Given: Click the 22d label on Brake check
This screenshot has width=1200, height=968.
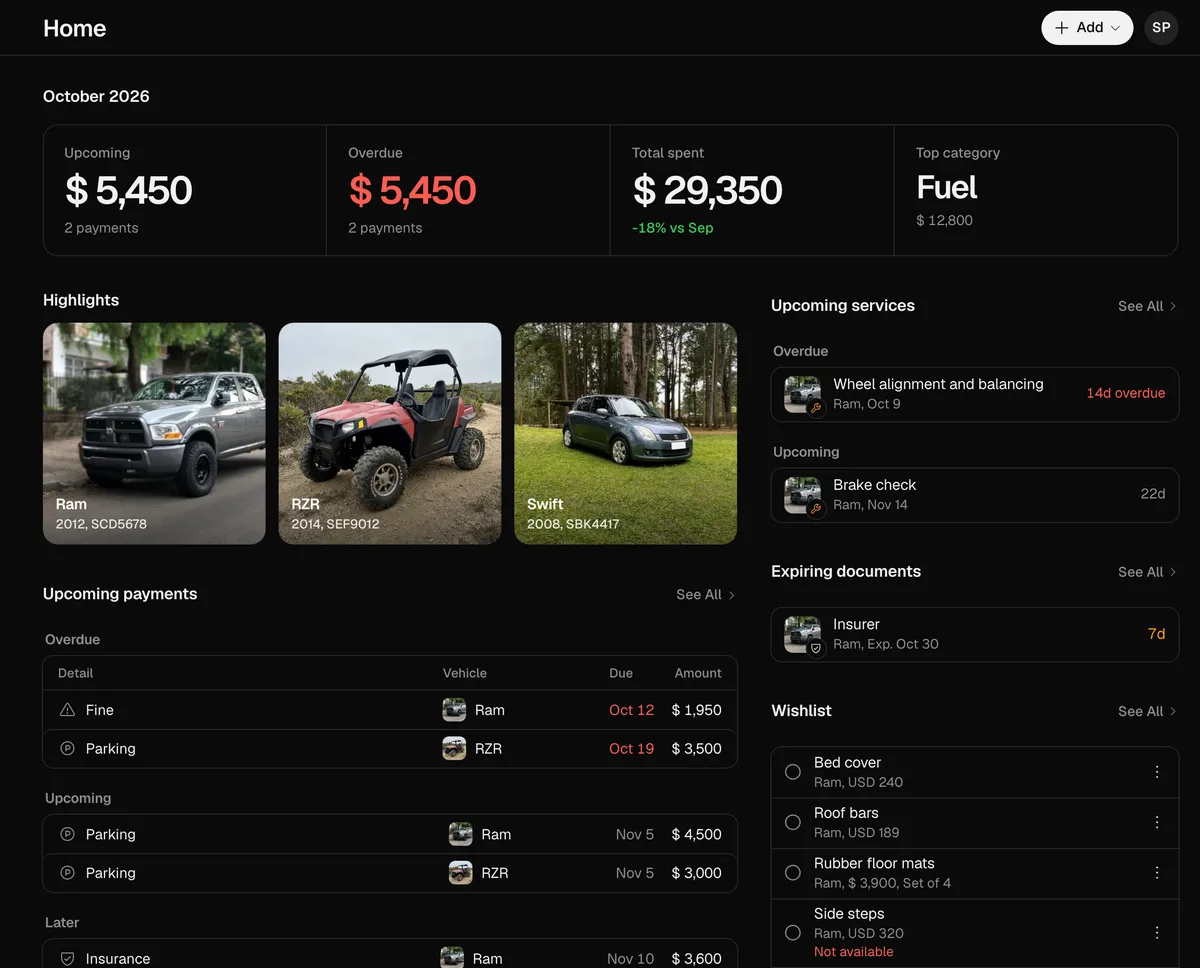Looking at the screenshot, I should 1153,494.
